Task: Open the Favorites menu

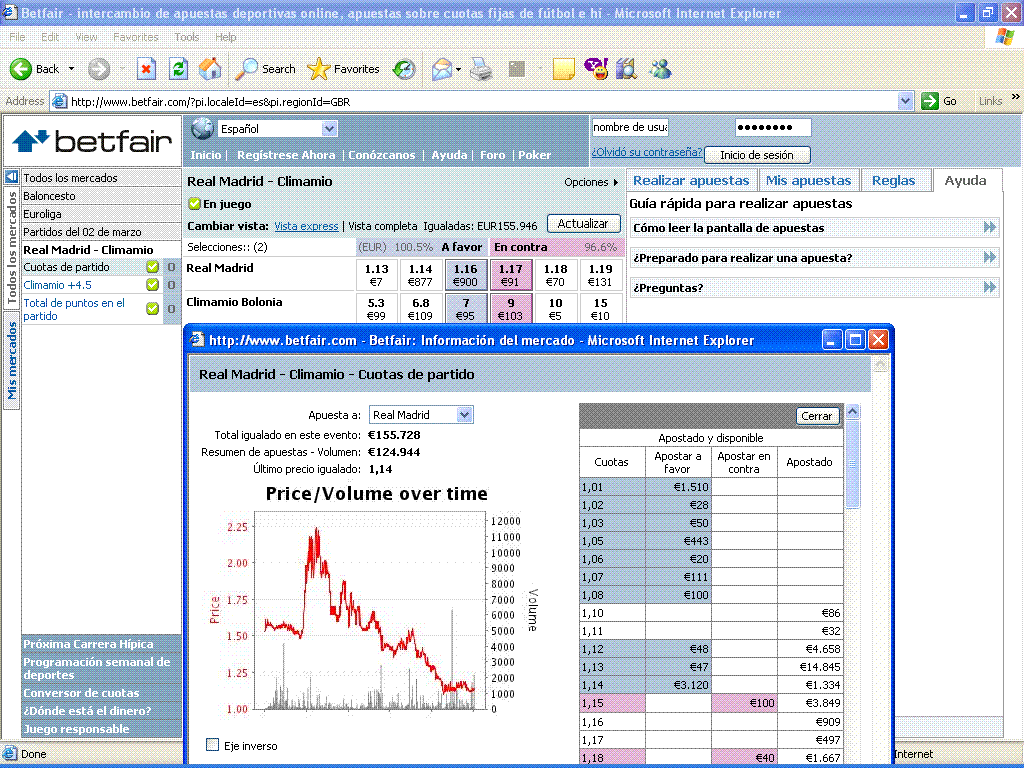Action: (x=136, y=37)
